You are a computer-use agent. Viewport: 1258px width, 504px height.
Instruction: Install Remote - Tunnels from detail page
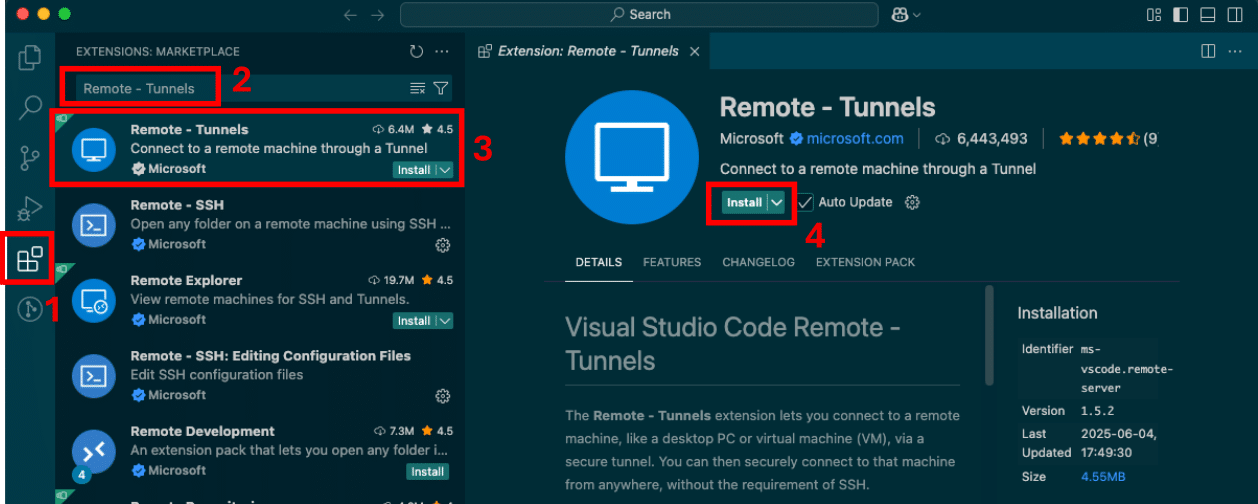point(744,202)
